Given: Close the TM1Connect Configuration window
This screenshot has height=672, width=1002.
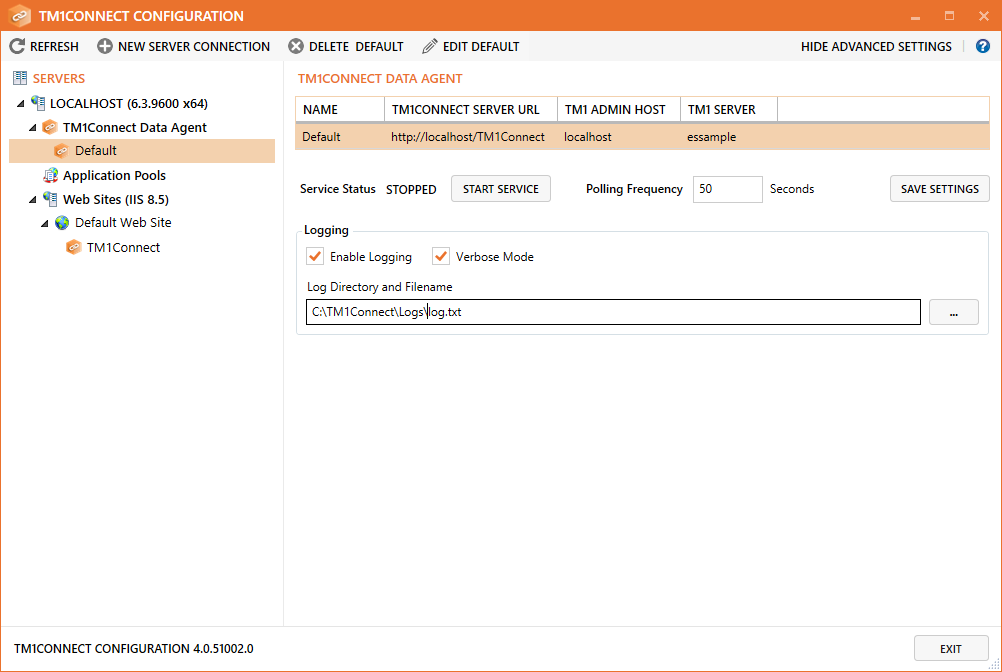Looking at the screenshot, I should [983, 16].
